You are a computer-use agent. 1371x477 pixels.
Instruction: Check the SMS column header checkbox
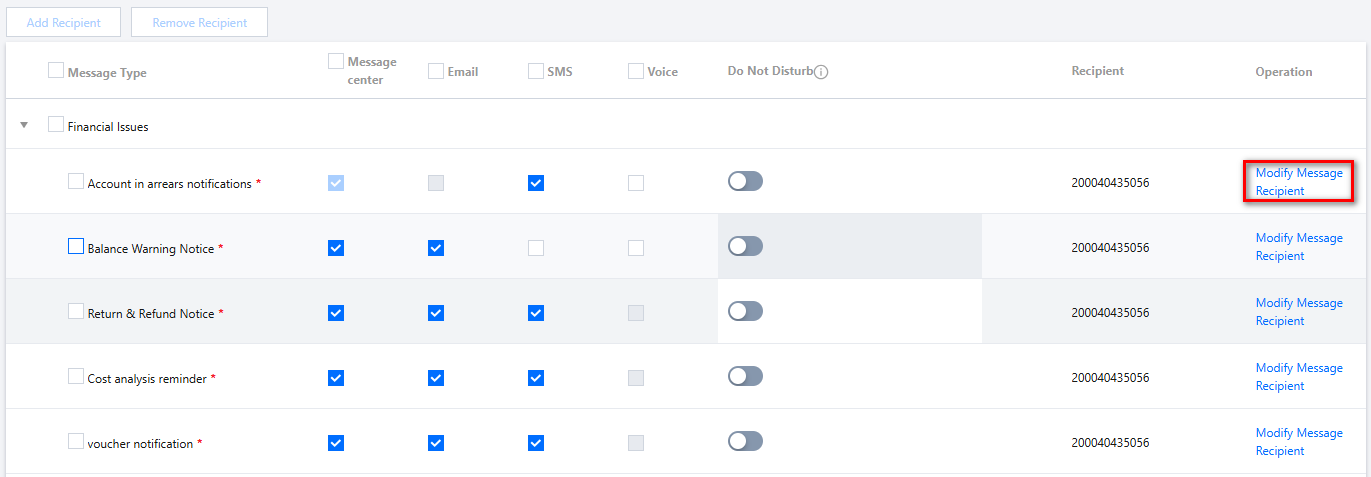click(x=536, y=71)
